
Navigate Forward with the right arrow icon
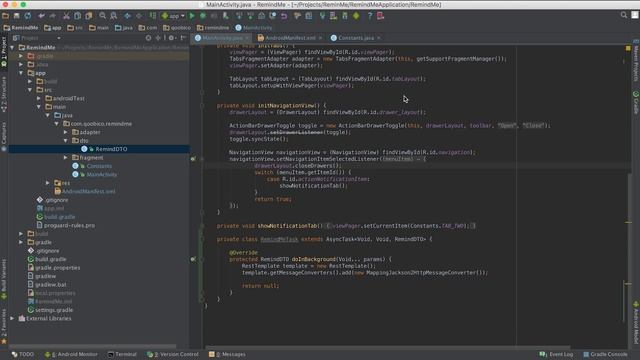(139, 16)
